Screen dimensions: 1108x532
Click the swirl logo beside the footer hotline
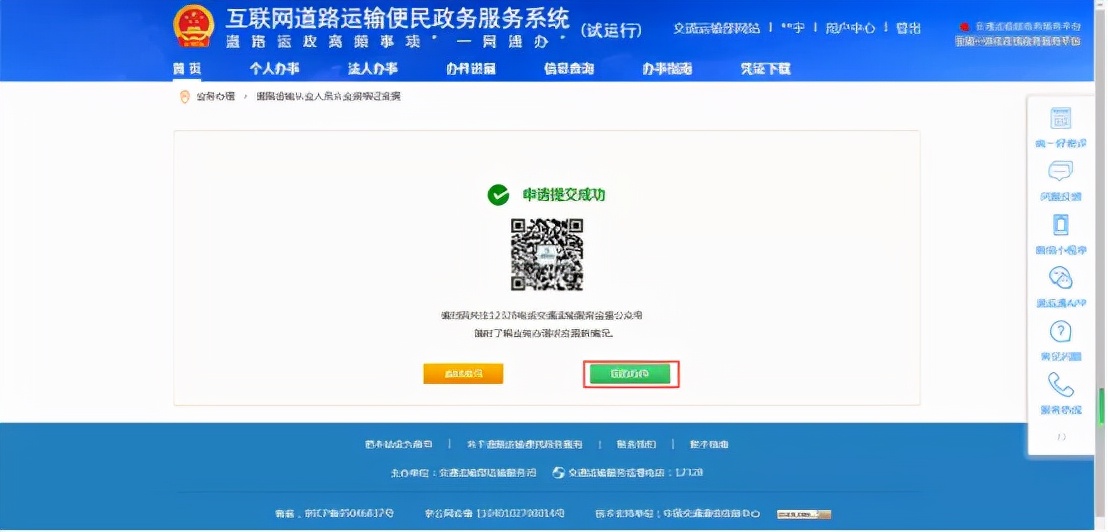click(558, 473)
